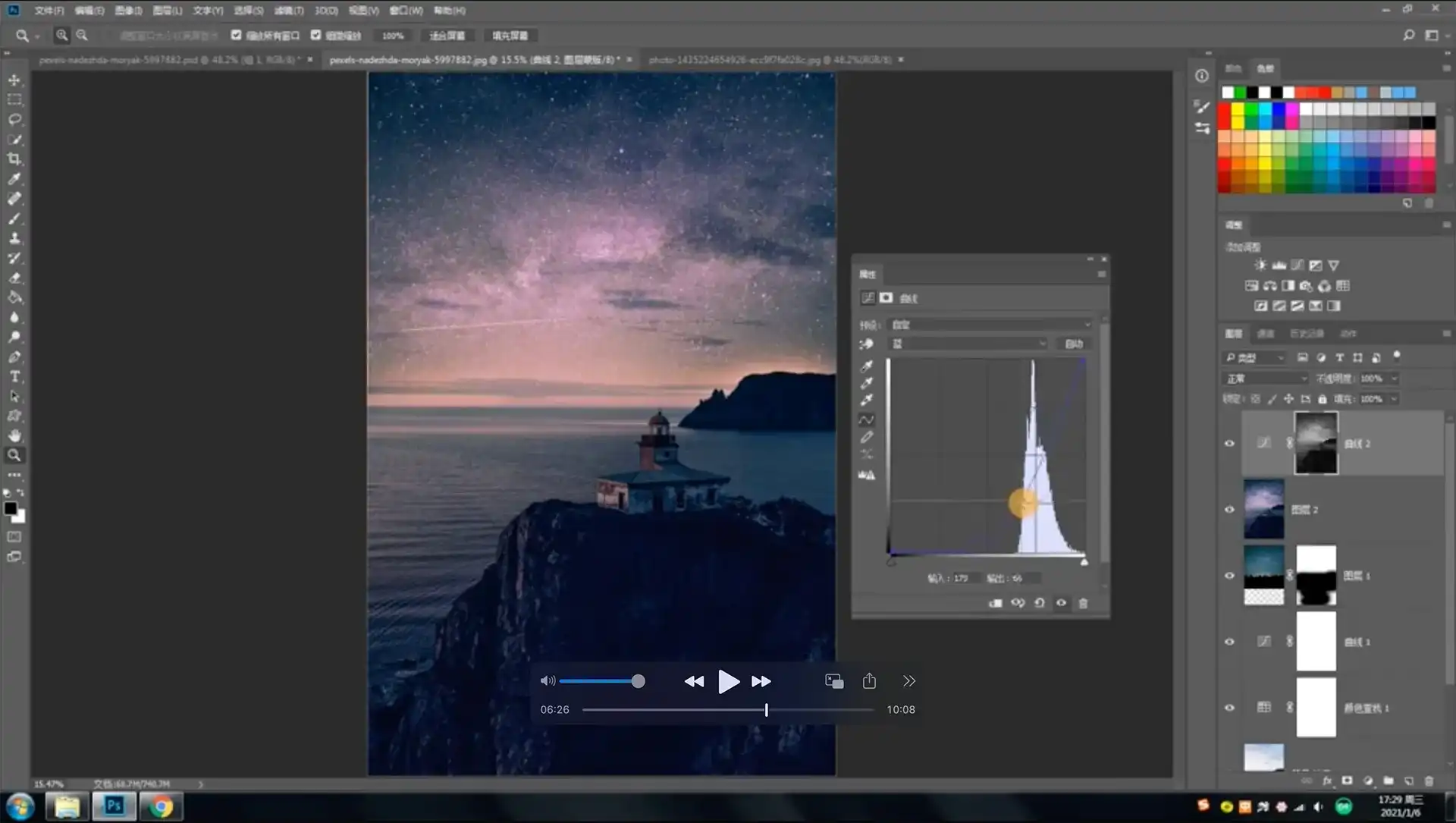The width and height of the screenshot is (1456, 823).
Task: Click the 100% zoom button
Action: (x=392, y=36)
